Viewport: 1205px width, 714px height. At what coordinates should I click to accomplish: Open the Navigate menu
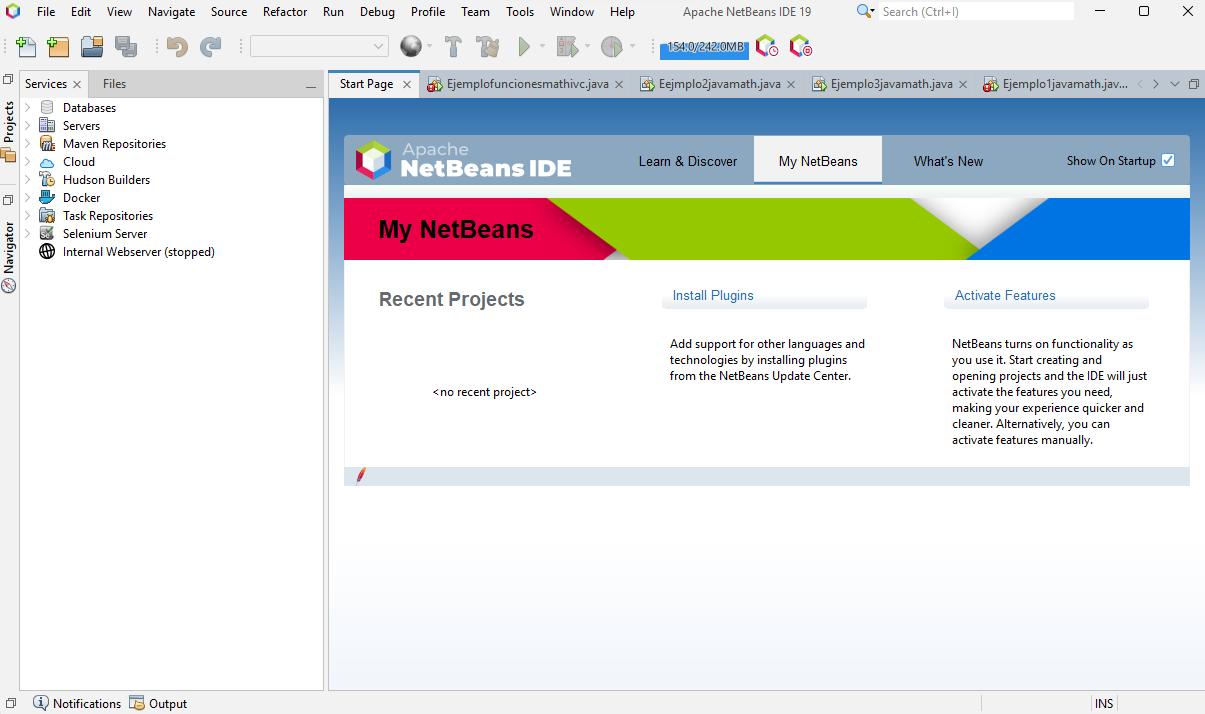point(172,12)
